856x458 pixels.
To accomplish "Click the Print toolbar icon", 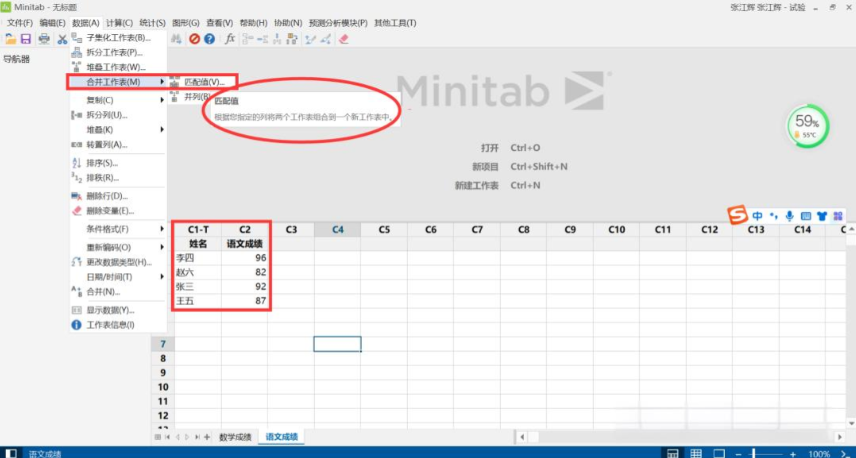I will 44,39.
